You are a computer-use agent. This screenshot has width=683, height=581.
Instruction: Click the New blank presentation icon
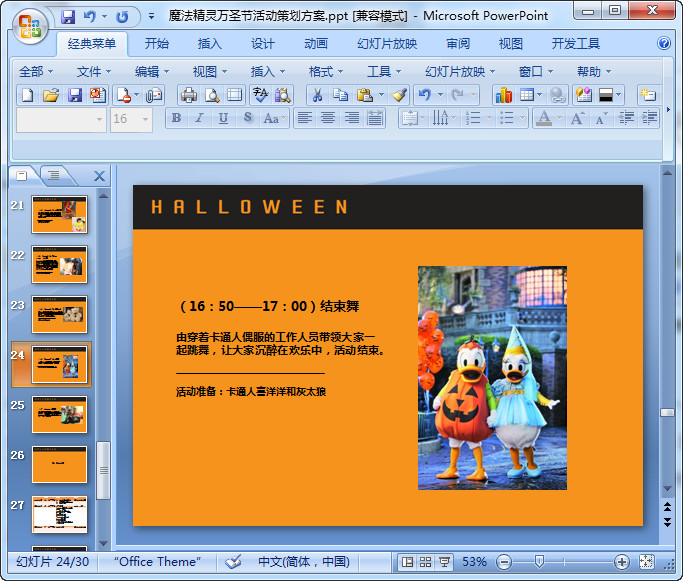click(27, 95)
